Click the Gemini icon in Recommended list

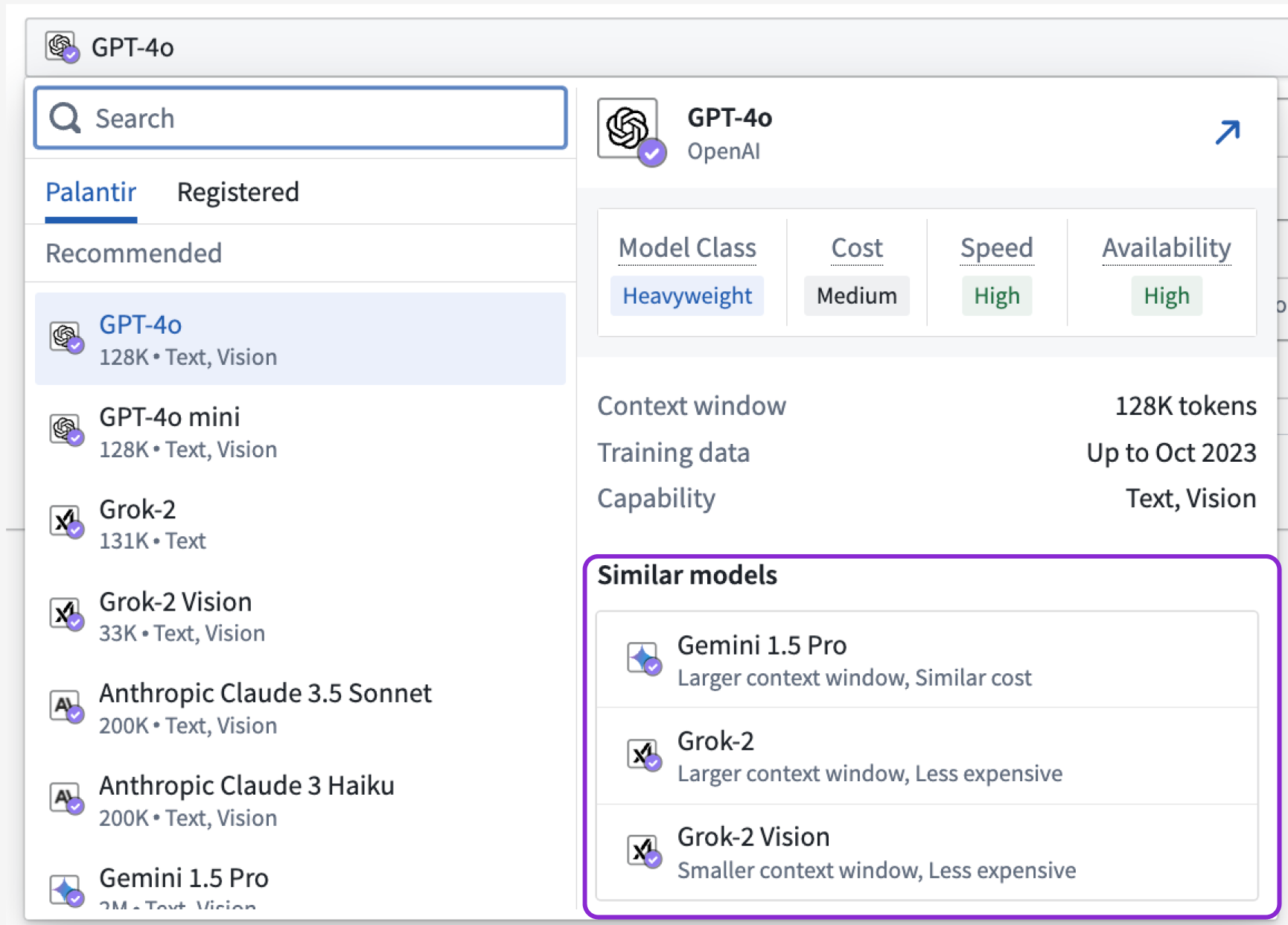click(66, 891)
